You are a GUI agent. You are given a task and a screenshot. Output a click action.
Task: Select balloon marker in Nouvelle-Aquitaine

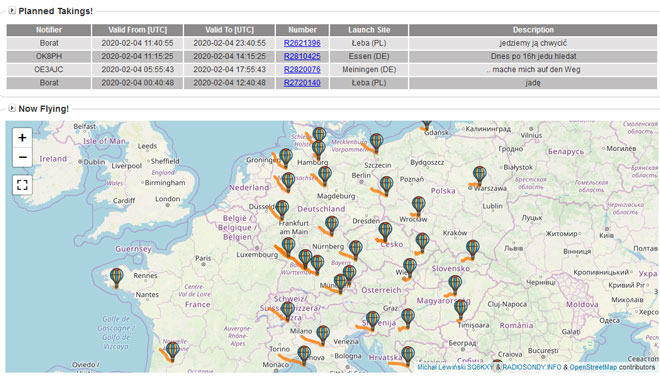(172, 352)
